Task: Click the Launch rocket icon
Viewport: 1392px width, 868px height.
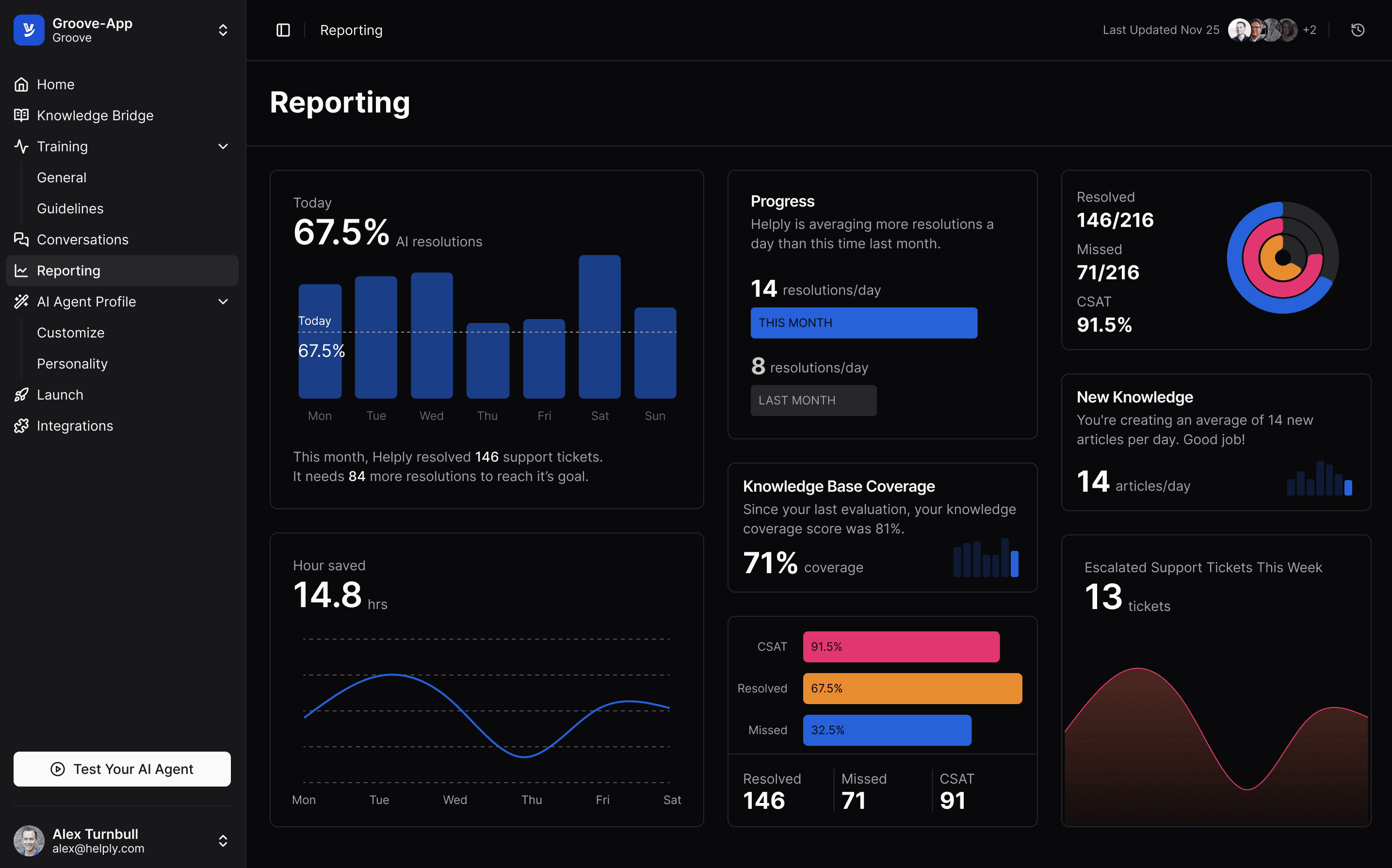Action: pyautogui.click(x=21, y=394)
